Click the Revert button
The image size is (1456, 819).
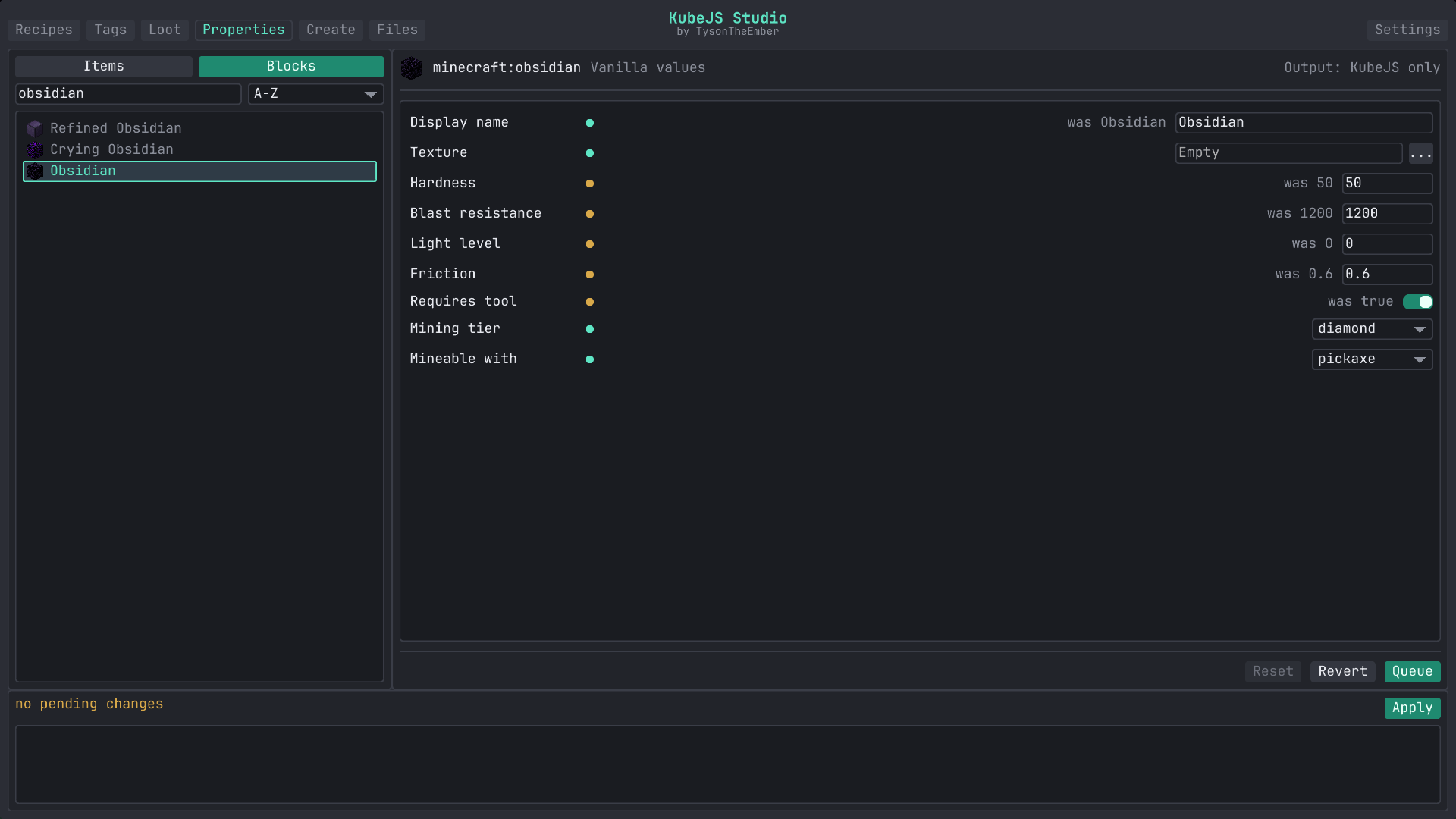tap(1343, 672)
